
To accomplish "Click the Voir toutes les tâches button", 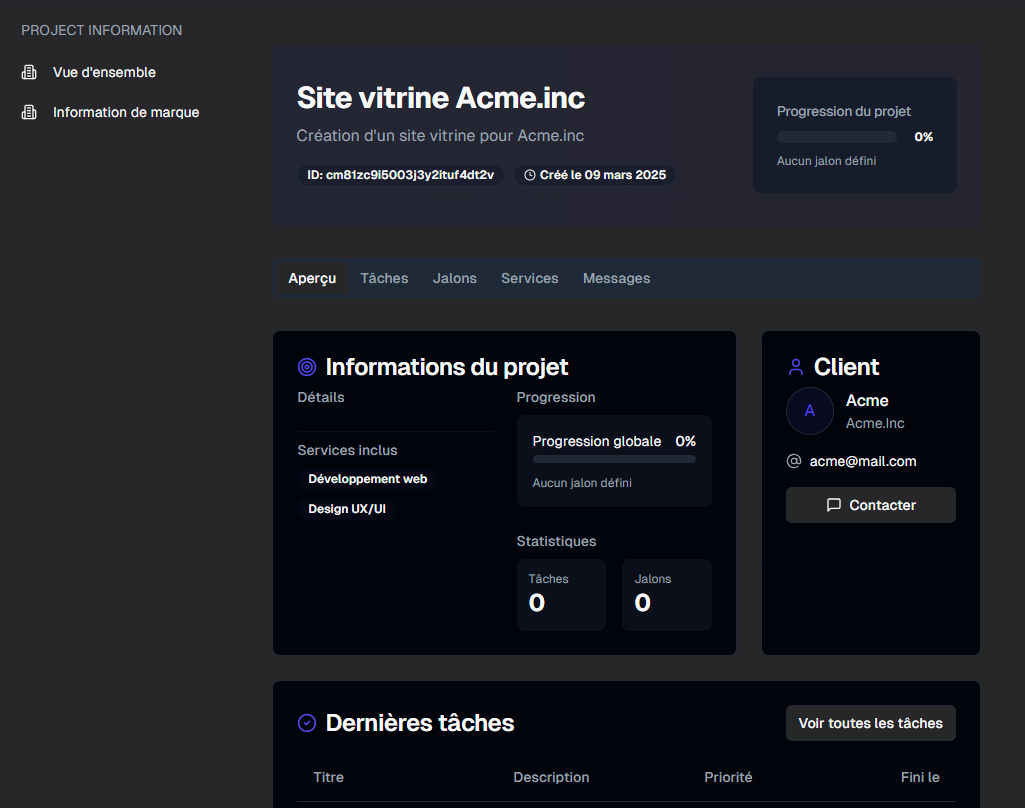I will tap(870, 723).
